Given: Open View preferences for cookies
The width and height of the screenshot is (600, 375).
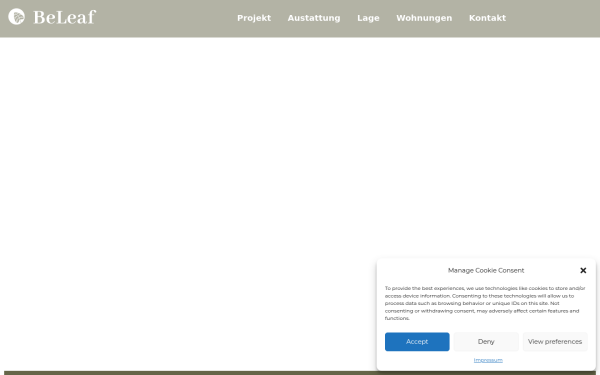Looking at the screenshot, I should tap(555, 342).
